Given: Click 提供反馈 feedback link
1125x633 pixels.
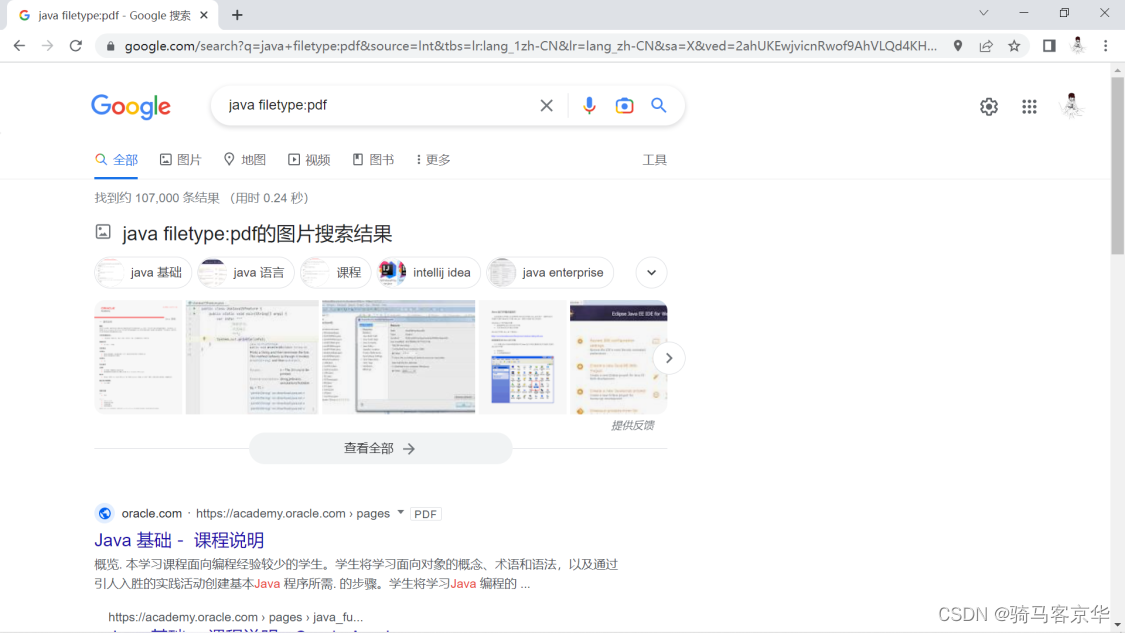Looking at the screenshot, I should (x=632, y=426).
